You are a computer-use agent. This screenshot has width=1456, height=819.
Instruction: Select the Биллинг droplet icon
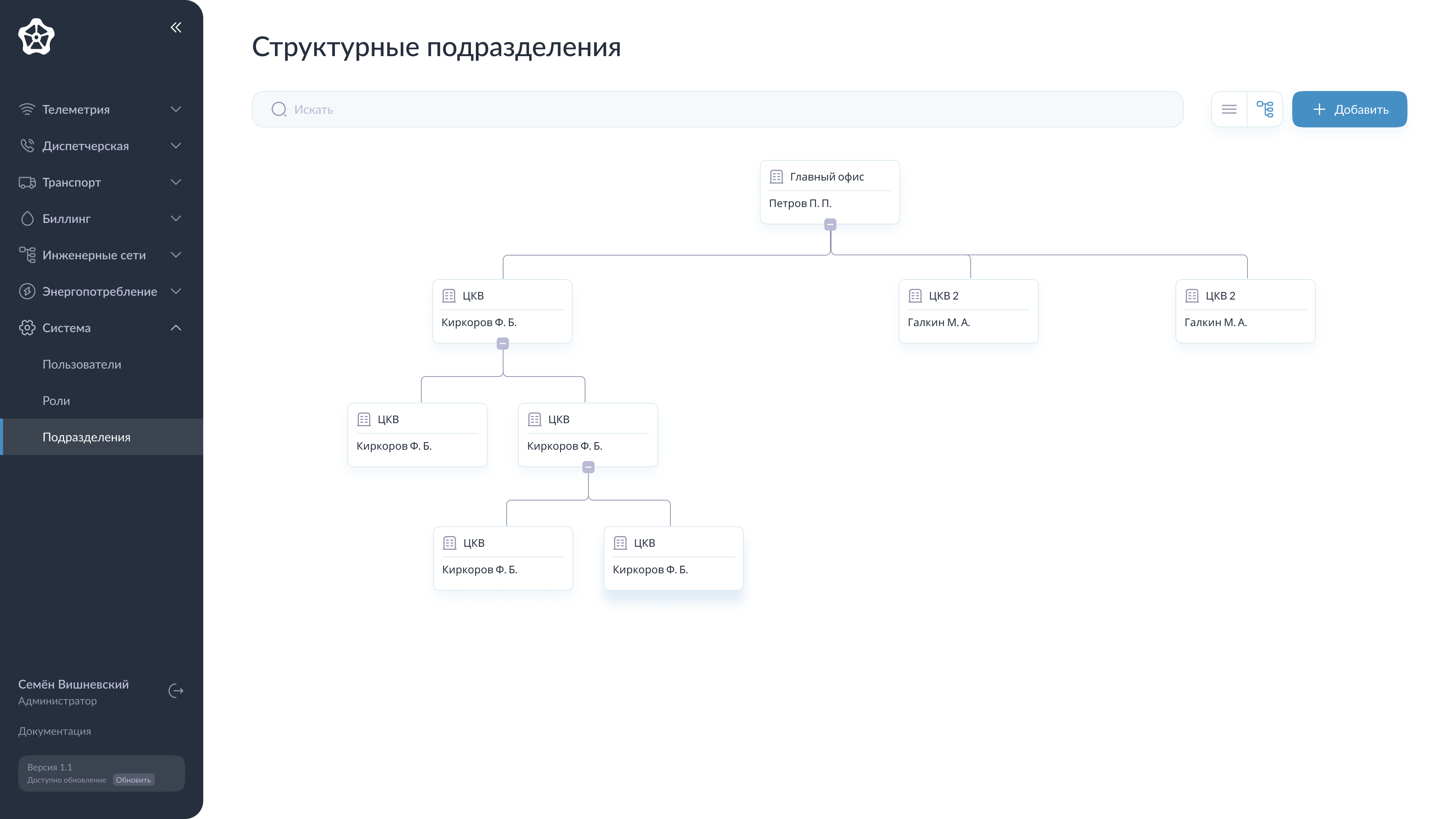click(x=27, y=218)
